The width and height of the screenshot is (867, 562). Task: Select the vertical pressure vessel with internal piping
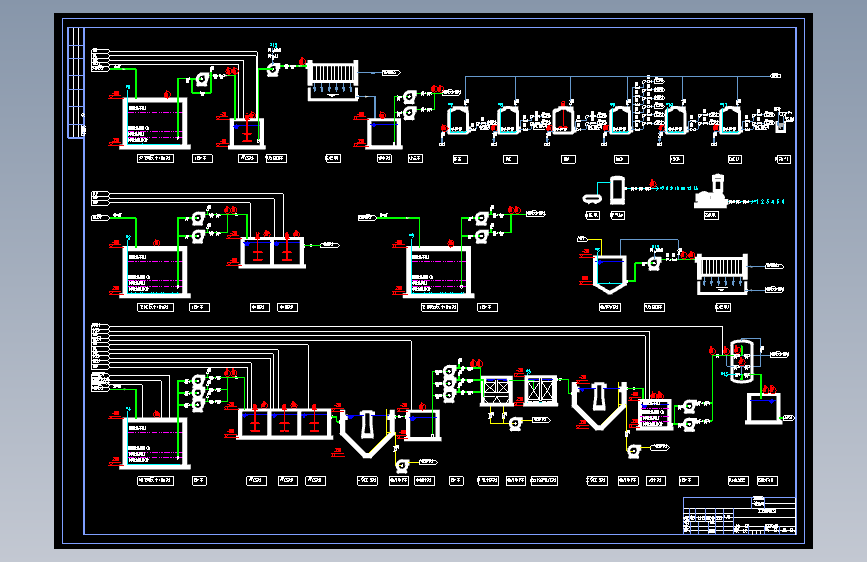(x=741, y=361)
